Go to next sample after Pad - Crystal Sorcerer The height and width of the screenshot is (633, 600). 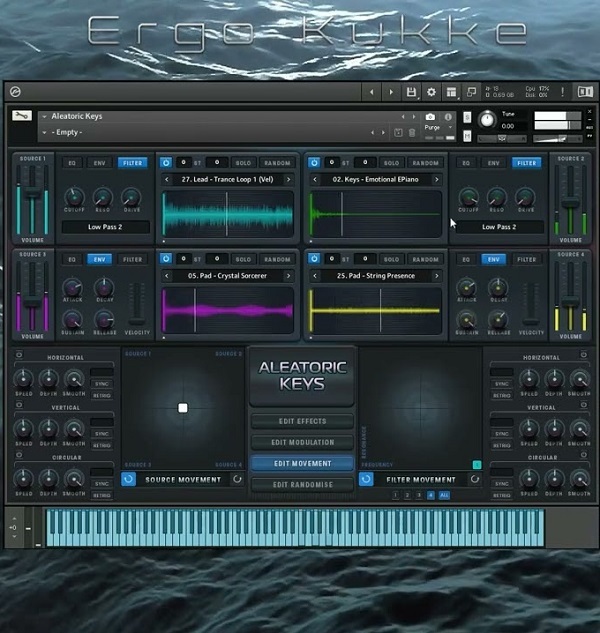[288, 276]
